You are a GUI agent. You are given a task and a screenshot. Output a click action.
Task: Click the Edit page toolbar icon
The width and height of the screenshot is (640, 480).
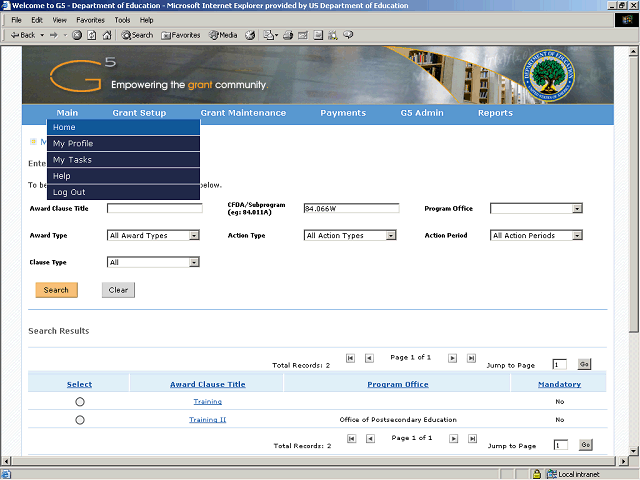[x=303, y=35]
